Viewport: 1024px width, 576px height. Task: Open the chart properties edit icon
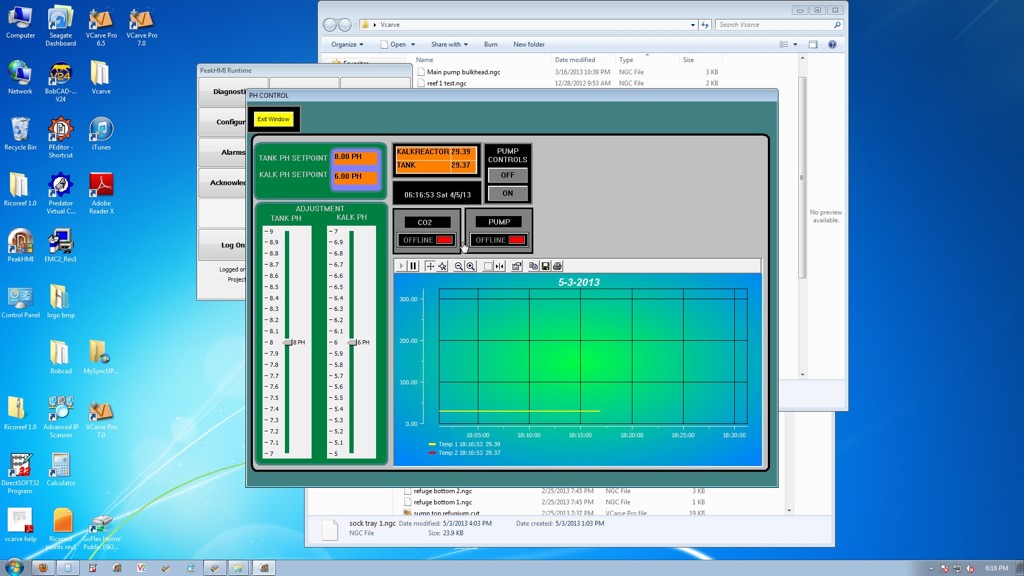click(x=517, y=266)
